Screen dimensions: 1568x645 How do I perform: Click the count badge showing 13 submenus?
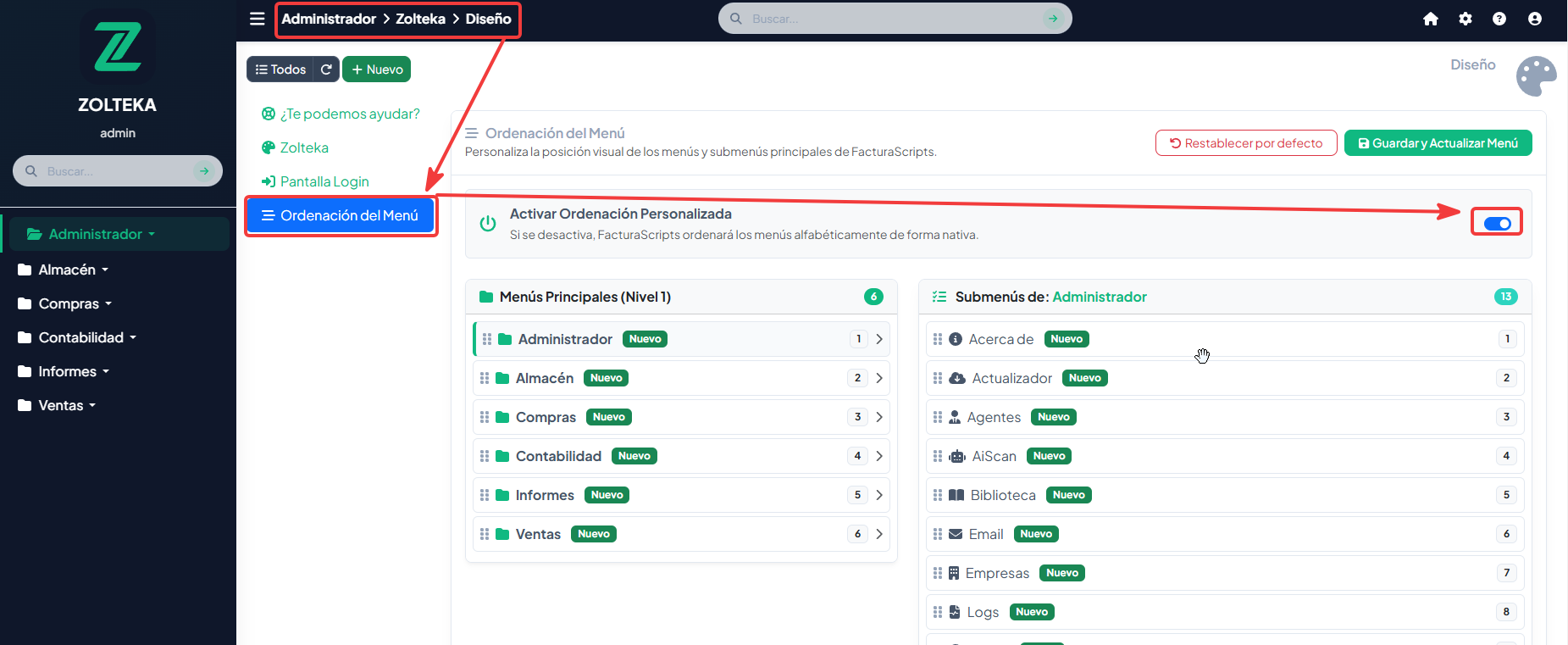1505,297
